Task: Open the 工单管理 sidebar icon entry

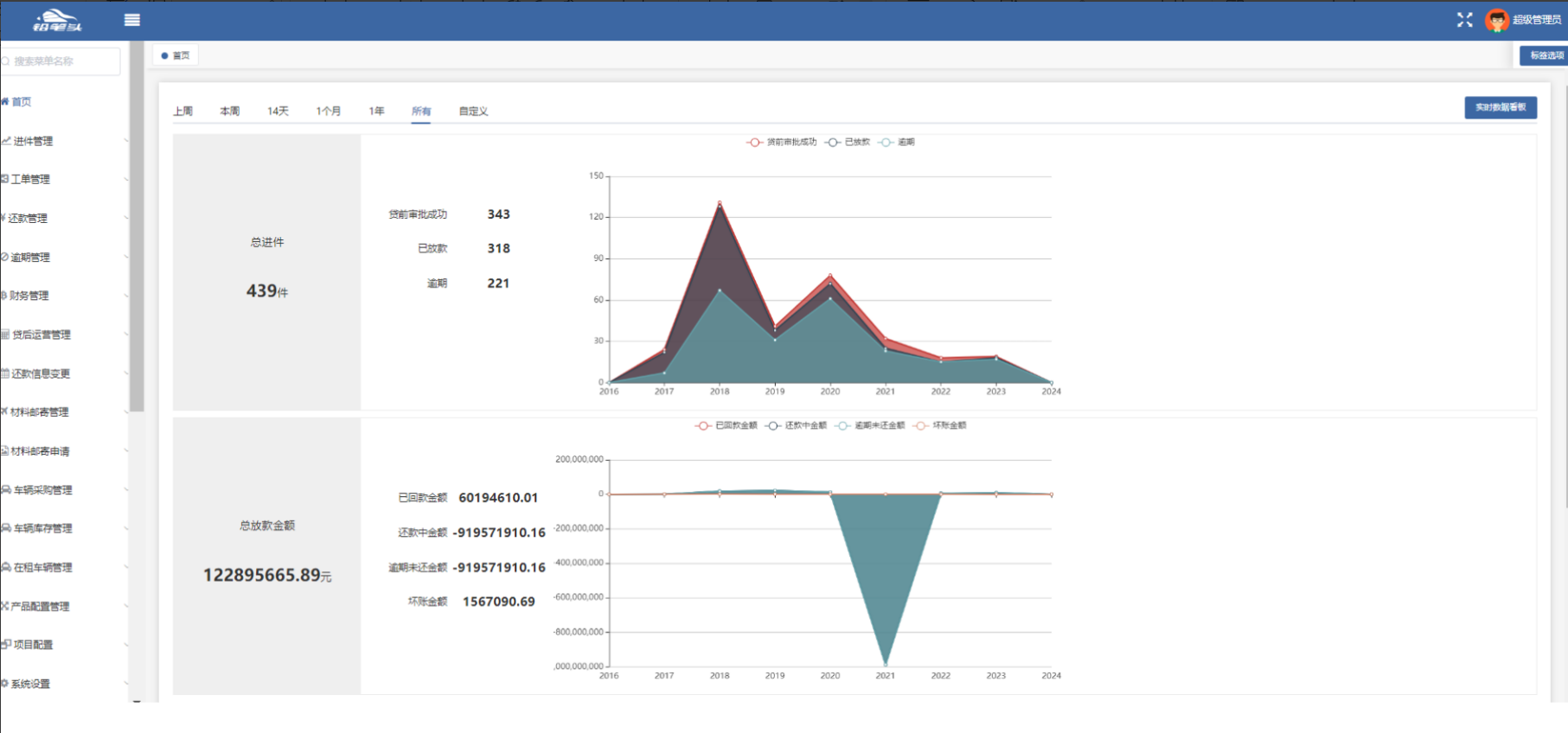Action: [x=4, y=179]
